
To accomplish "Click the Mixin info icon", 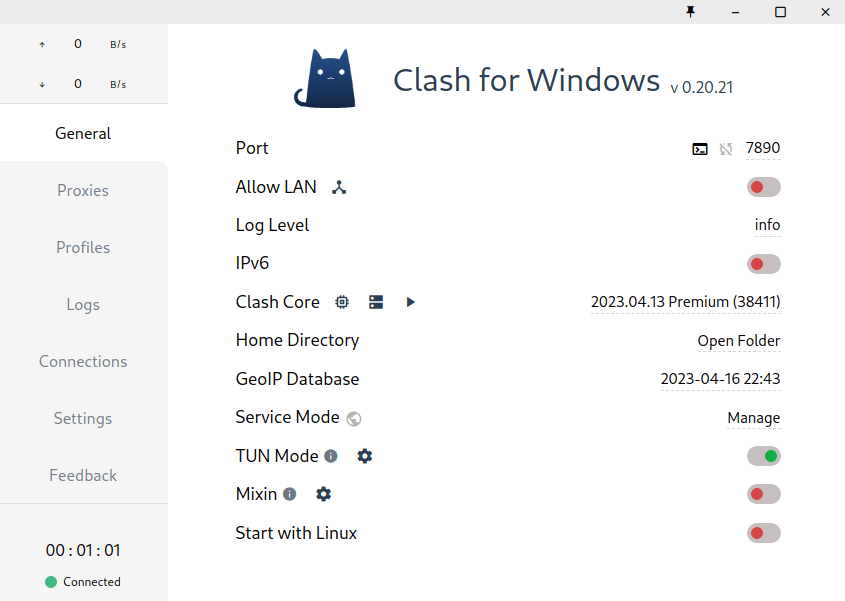I will tap(289, 493).
